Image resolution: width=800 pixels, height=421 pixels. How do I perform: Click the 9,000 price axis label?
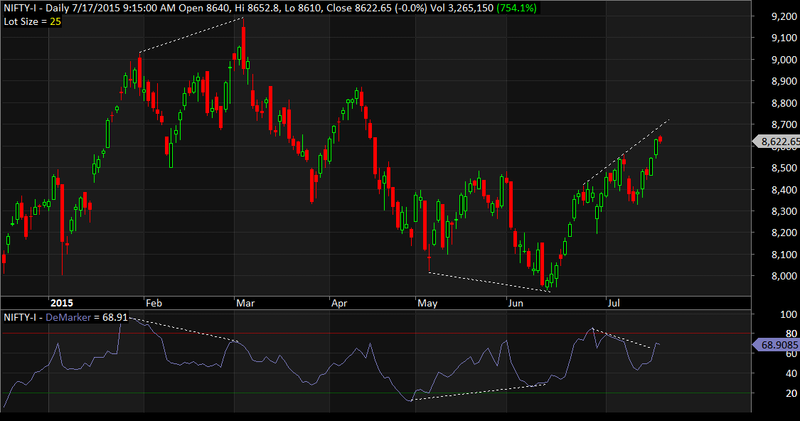pos(784,60)
